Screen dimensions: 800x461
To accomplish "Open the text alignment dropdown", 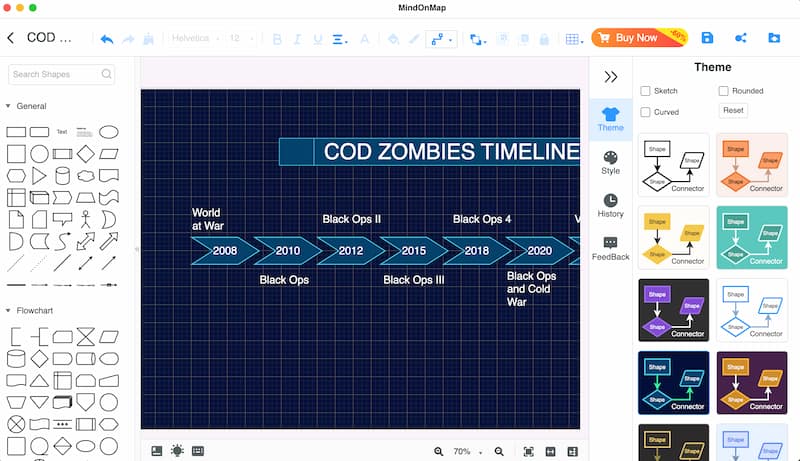I will coord(340,39).
